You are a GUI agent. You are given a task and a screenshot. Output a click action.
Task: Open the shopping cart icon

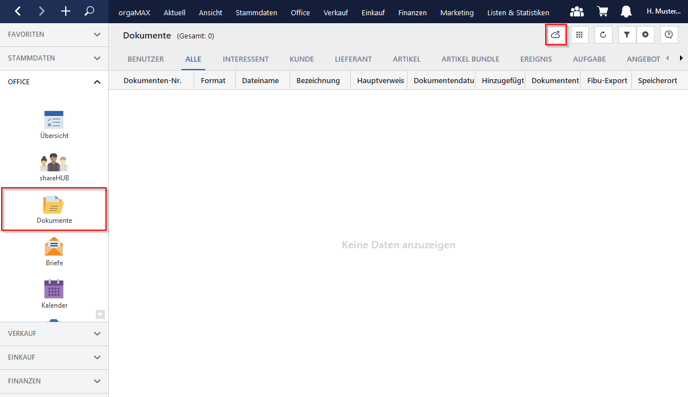tap(602, 11)
